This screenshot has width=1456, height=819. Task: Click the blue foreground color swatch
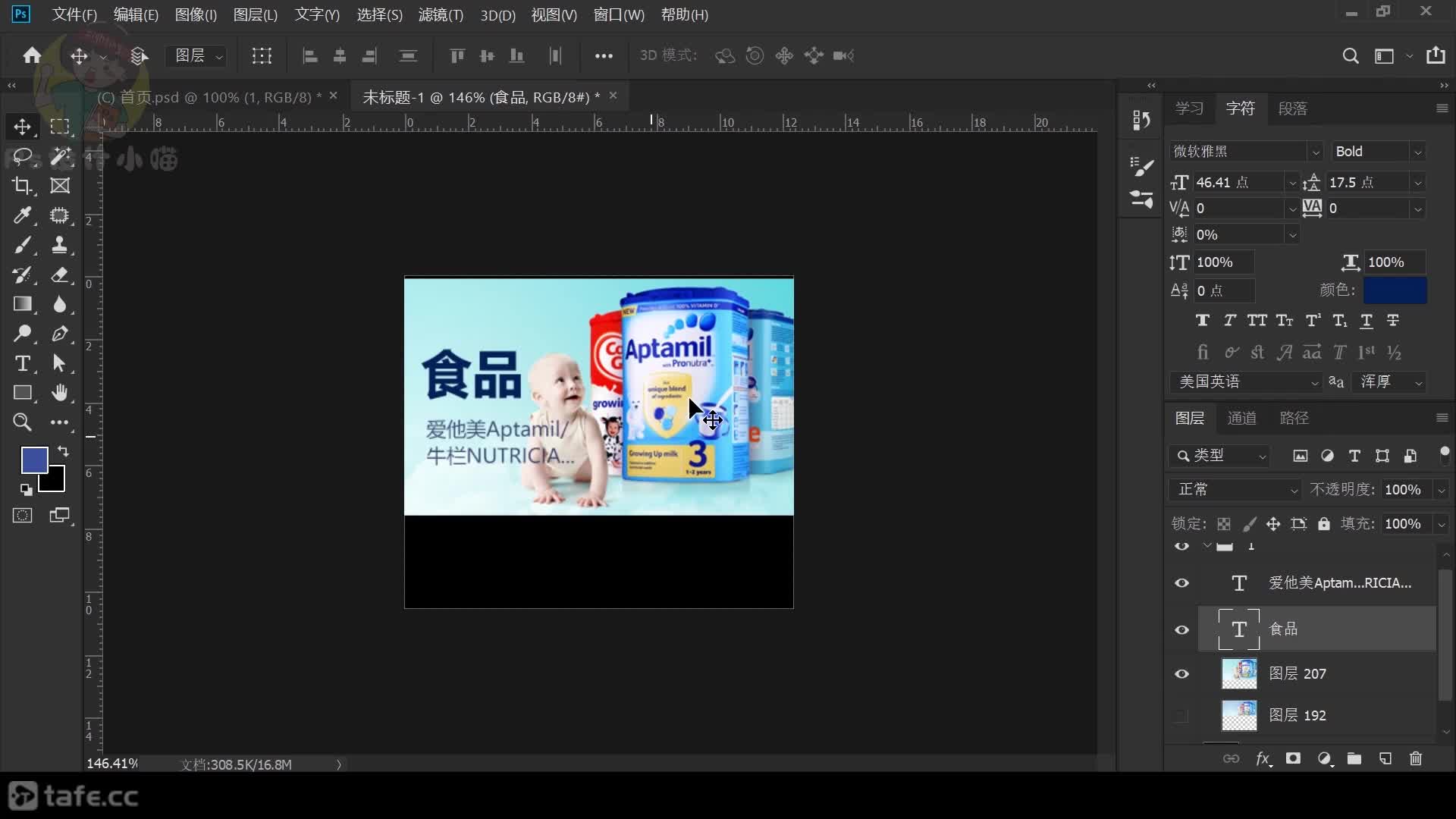[34, 460]
